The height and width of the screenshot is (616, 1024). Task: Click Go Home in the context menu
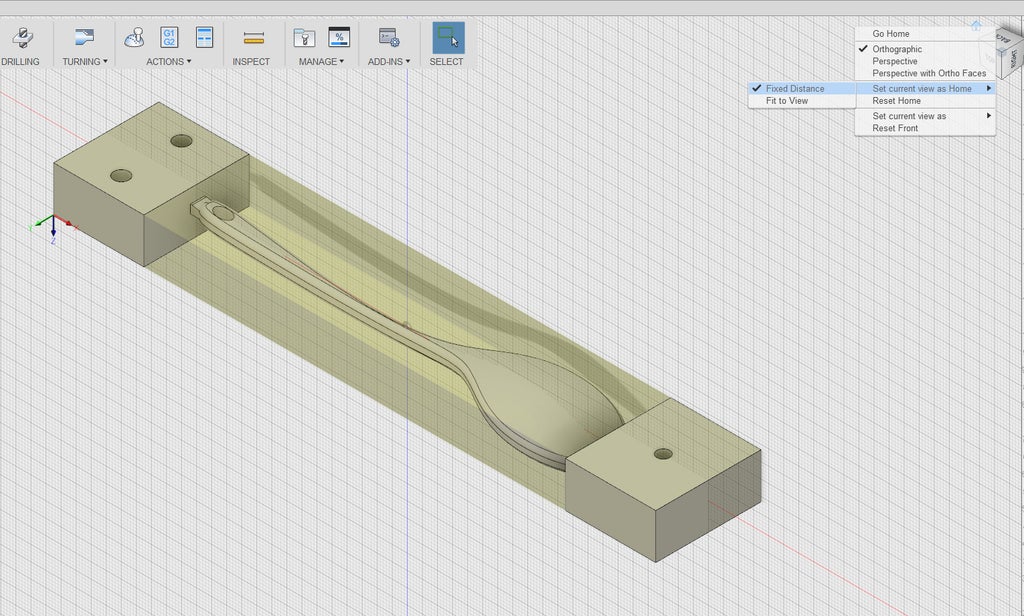coord(891,34)
